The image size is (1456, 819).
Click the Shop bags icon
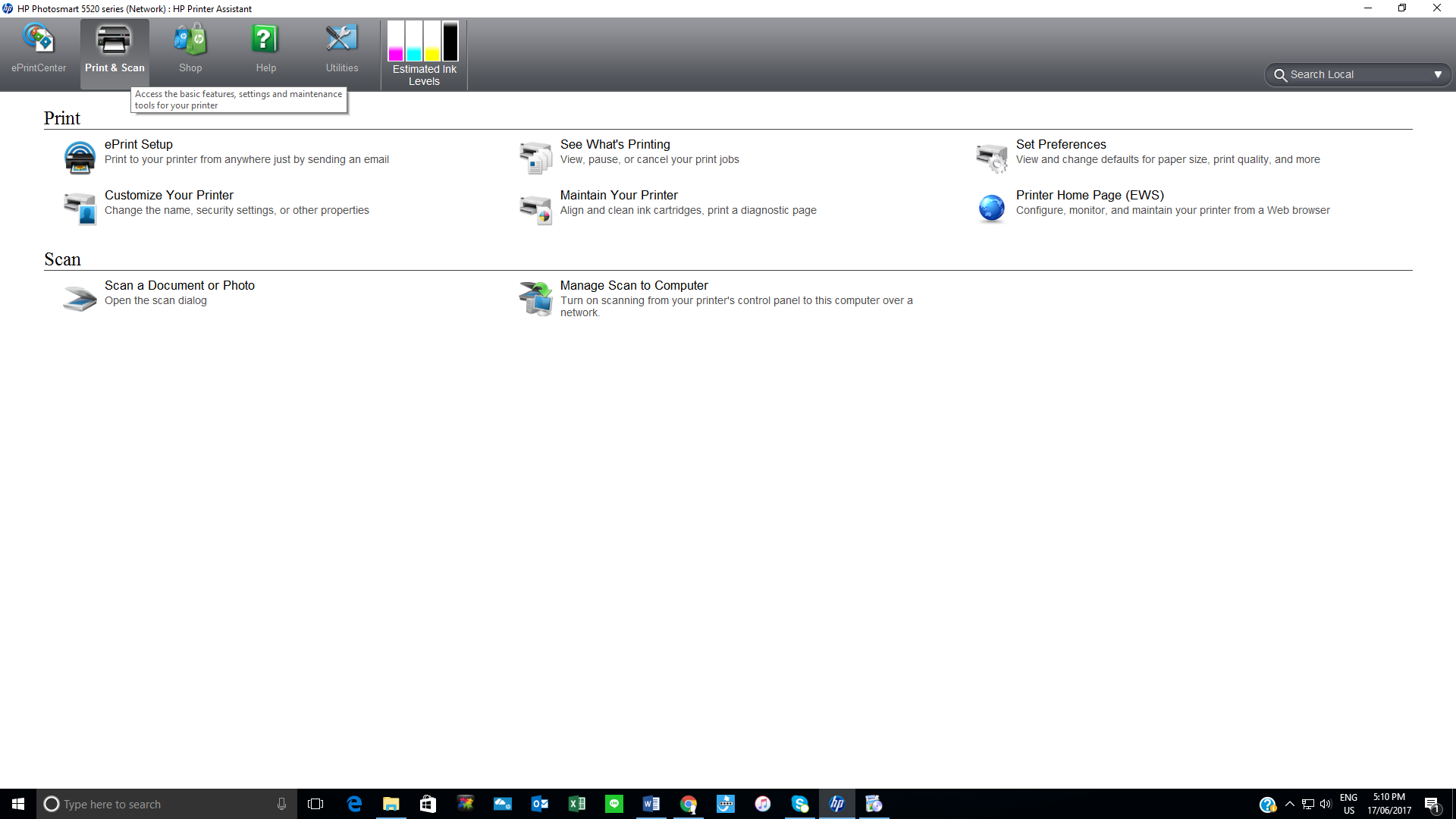(190, 39)
